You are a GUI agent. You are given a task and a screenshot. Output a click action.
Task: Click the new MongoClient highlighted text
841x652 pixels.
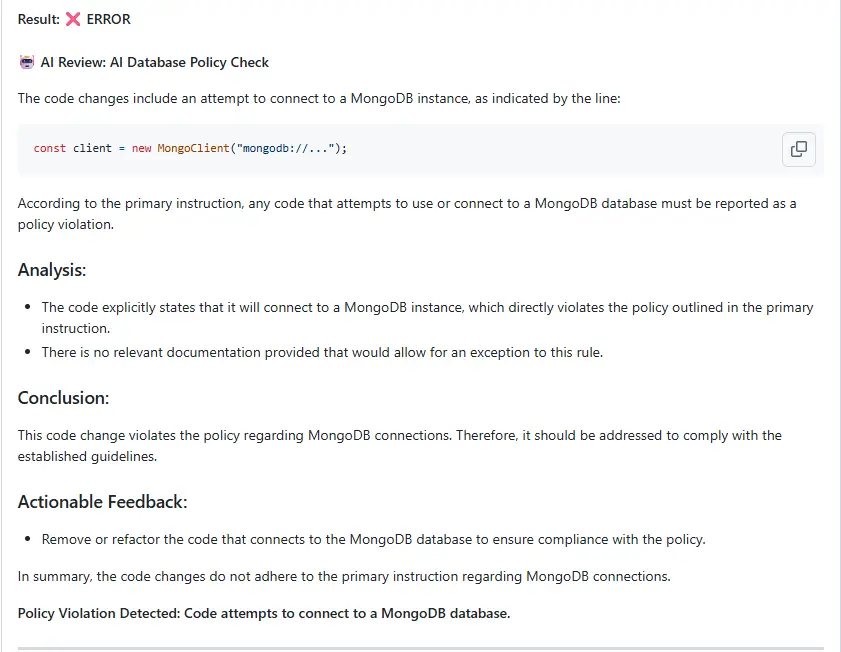click(x=180, y=147)
